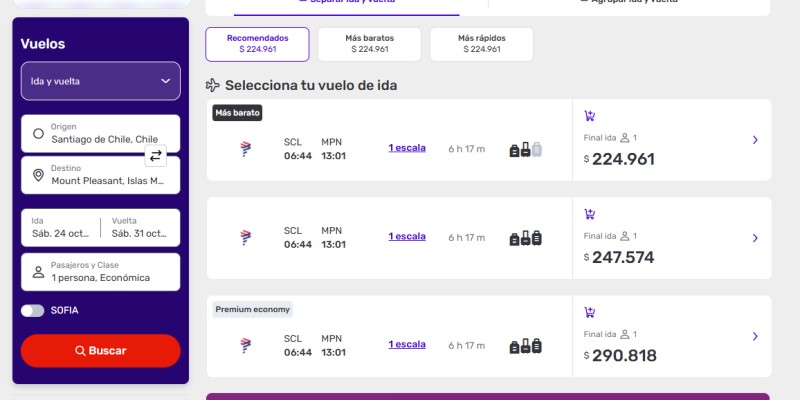Expand the $ 247.574 flight with chevron
The image size is (800, 400).
click(755, 238)
